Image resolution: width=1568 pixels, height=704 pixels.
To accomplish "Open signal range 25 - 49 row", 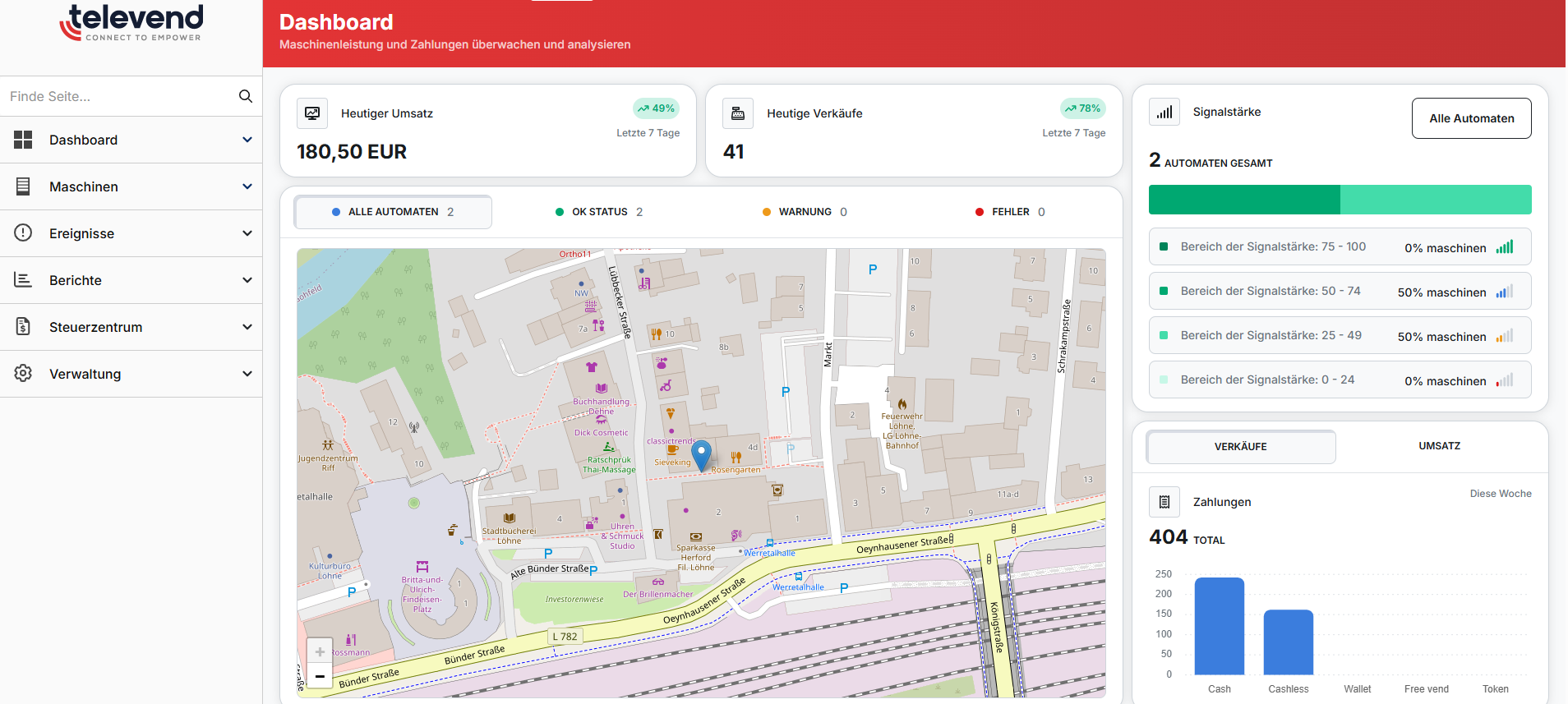I will 1340,335.
